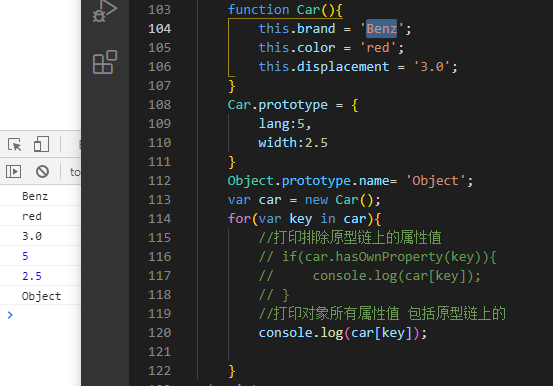Click 'this.displacement' on line 106

tap(324, 67)
